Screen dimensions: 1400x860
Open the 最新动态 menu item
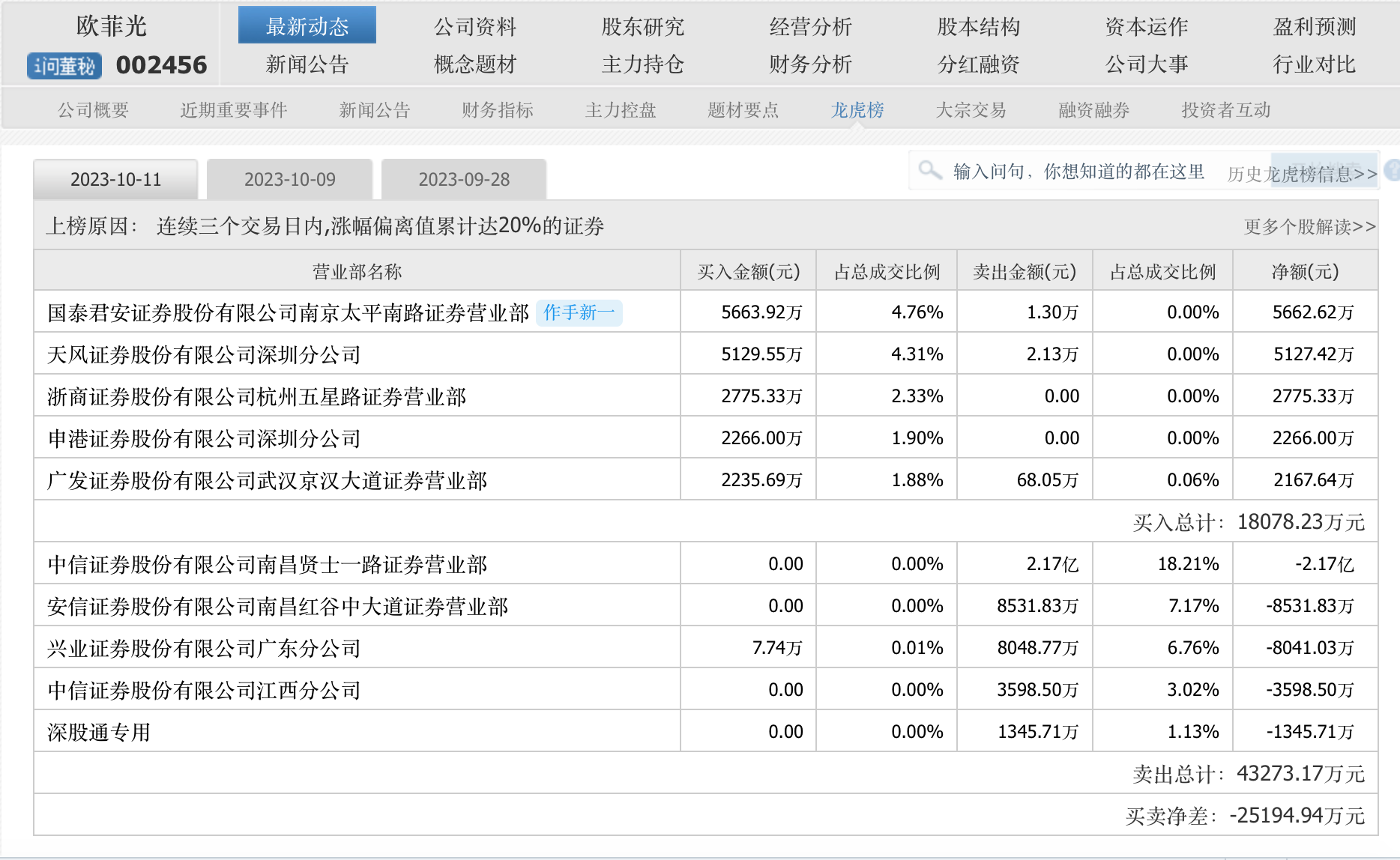tap(307, 26)
